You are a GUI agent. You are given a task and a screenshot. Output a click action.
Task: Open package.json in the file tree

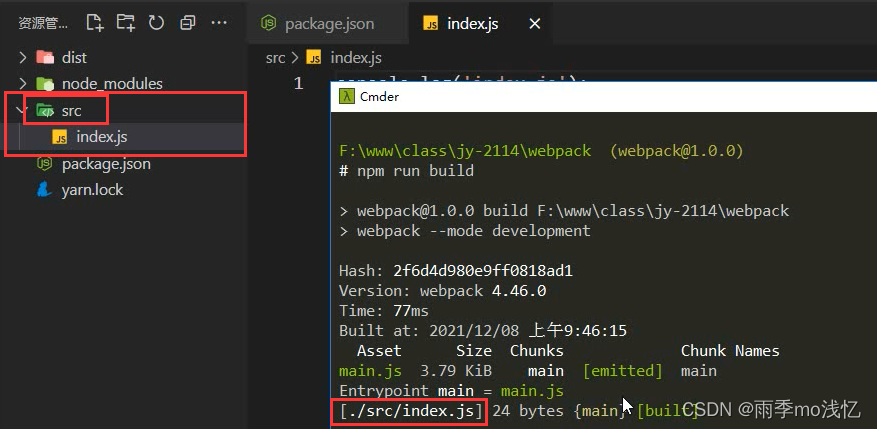pos(123,164)
